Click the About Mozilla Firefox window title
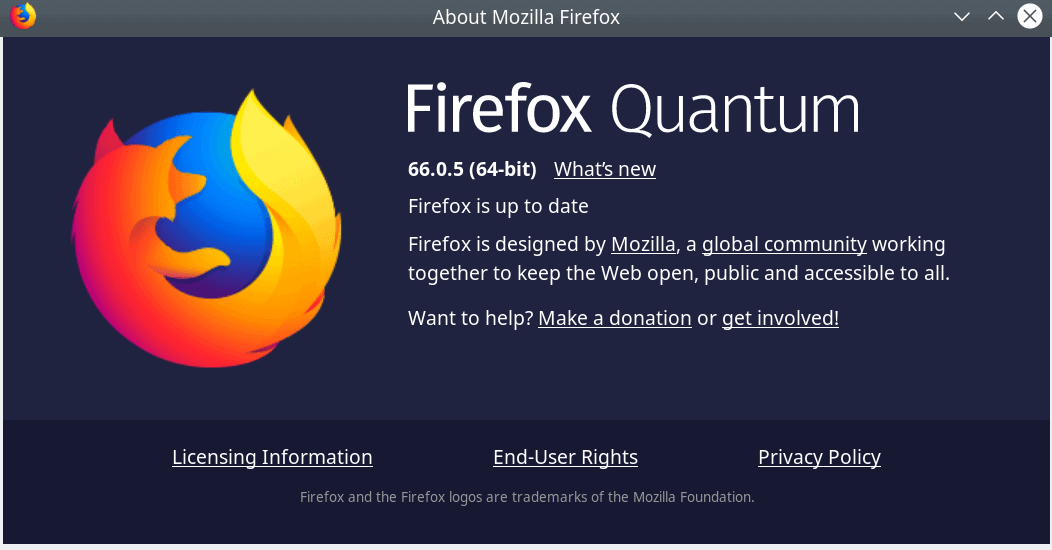Image resolution: width=1052 pixels, height=550 pixels. 526,17
